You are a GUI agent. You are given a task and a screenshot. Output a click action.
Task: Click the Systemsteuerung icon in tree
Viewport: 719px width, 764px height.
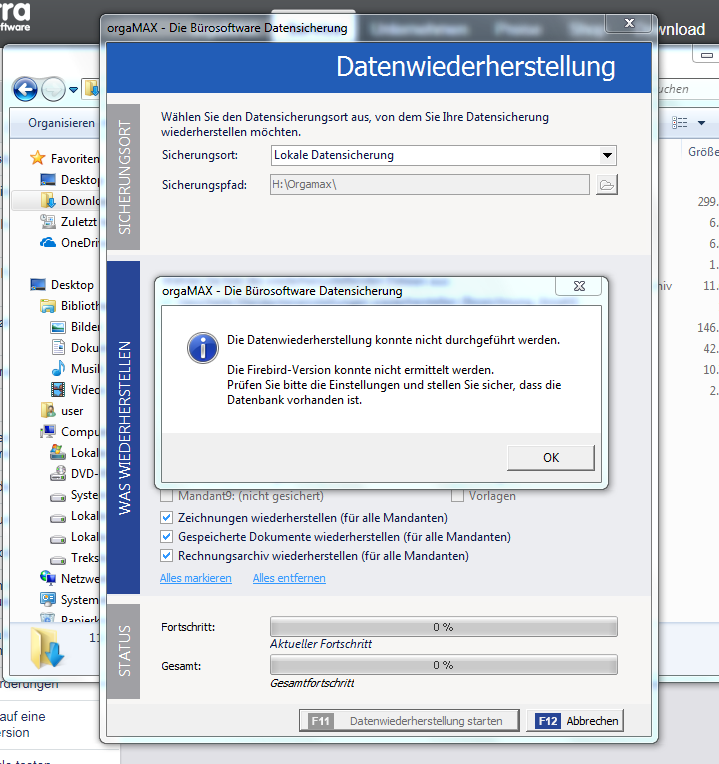coord(48,599)
